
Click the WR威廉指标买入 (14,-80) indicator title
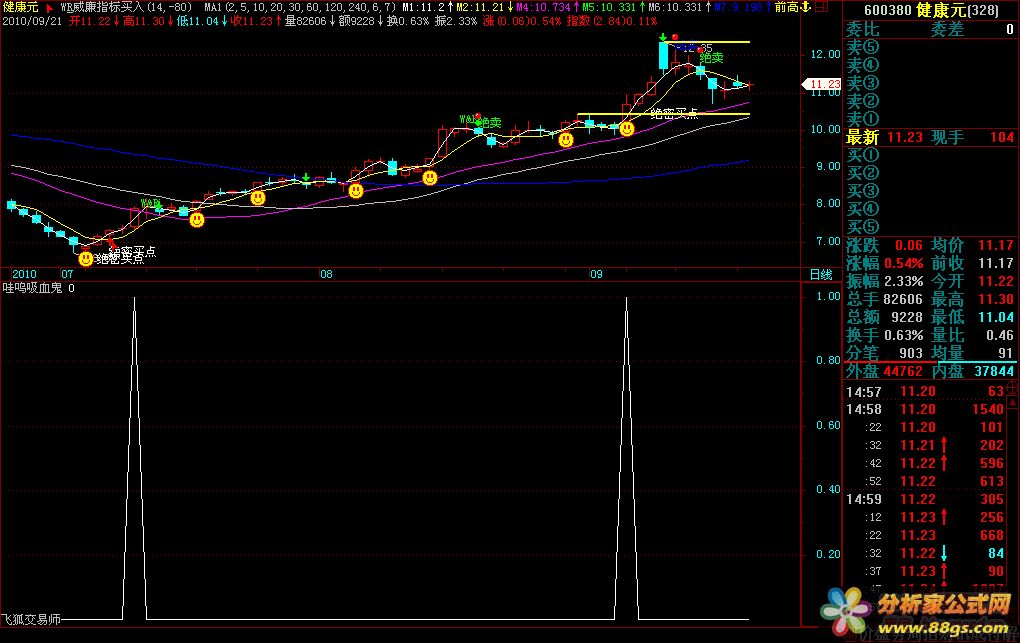click(x=126, y=7)
